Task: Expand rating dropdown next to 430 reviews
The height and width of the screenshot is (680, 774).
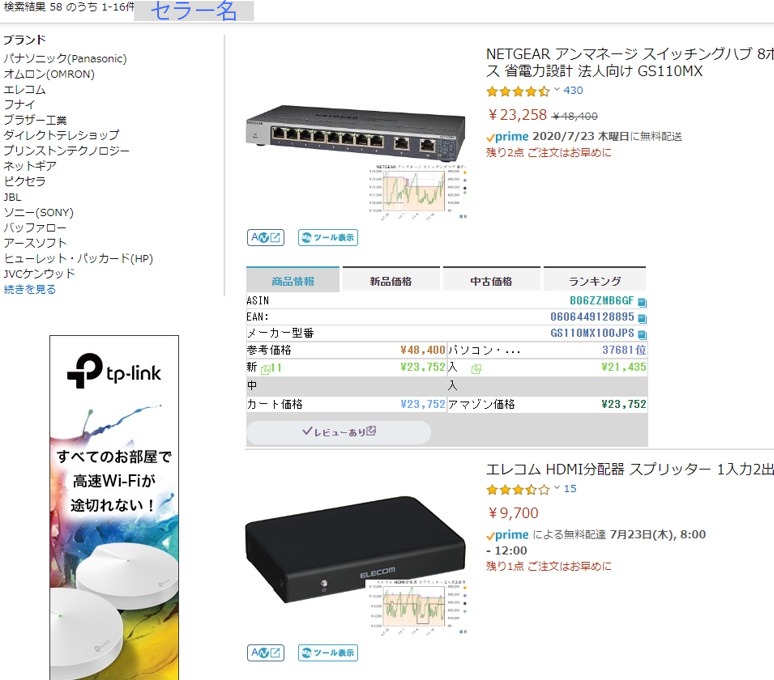Action: click(557, 89)
